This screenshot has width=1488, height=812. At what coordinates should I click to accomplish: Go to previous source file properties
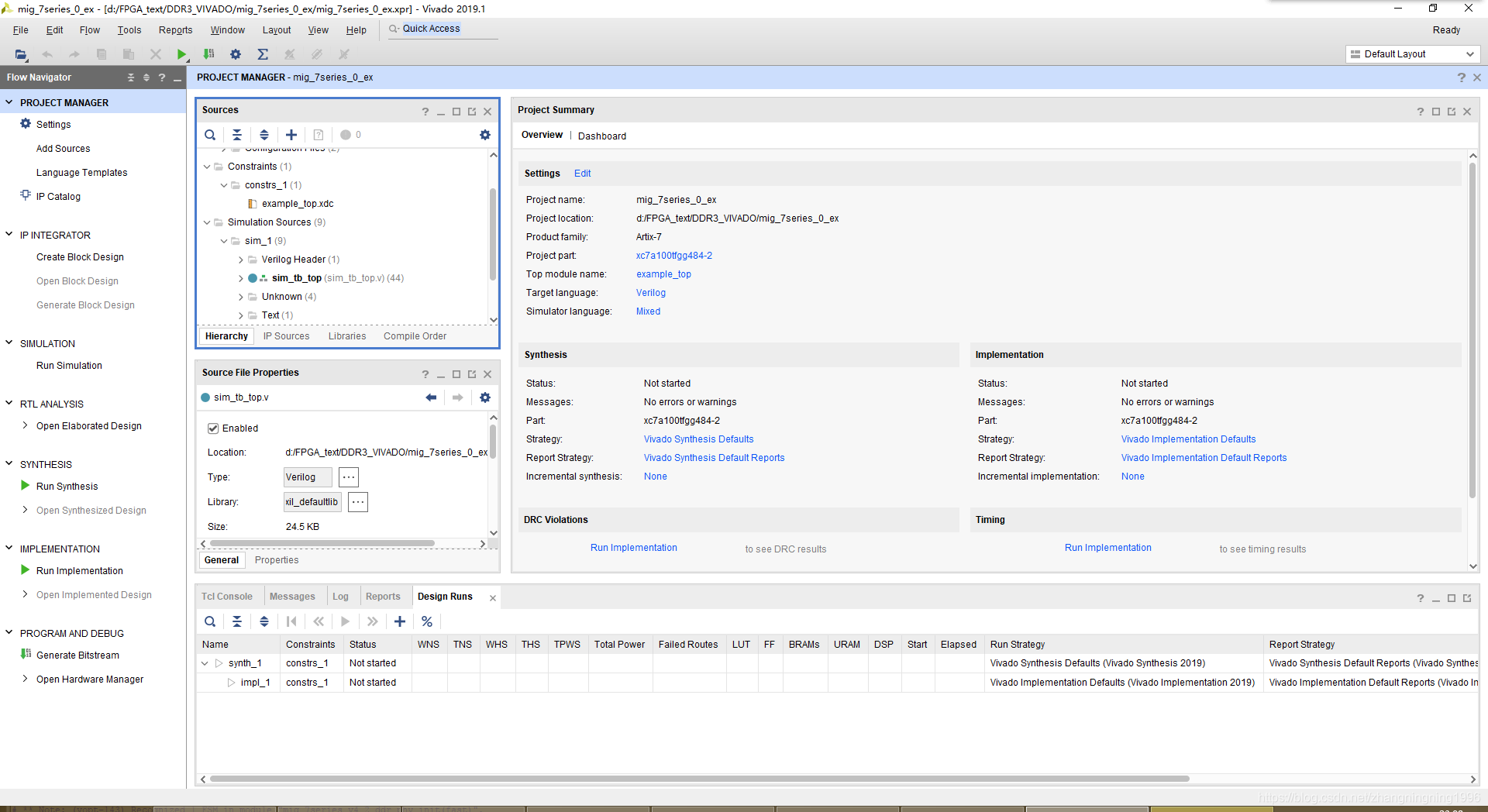click(431, 397)
